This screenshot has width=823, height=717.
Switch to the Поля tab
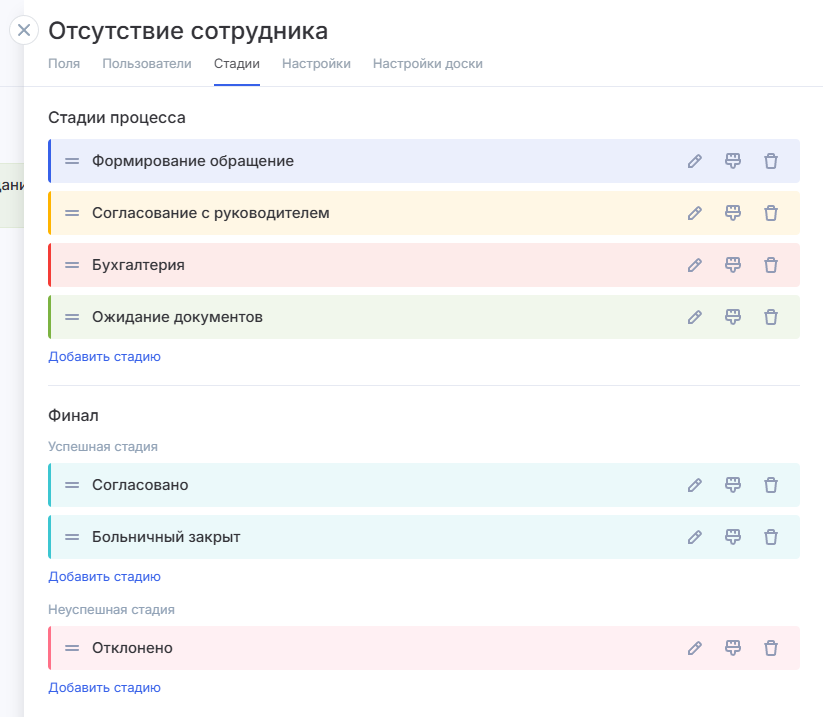tap(64, 64)
